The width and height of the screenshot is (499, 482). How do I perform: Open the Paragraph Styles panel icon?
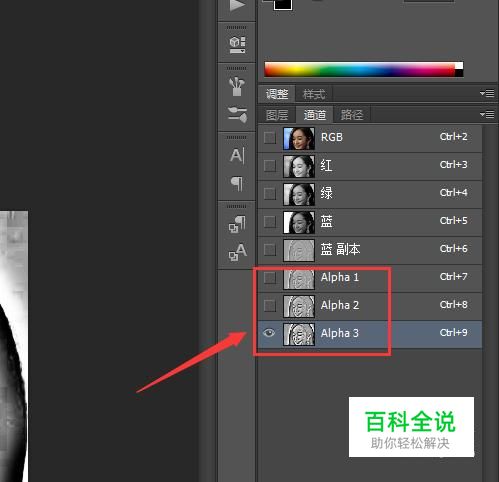click(237, 224)
